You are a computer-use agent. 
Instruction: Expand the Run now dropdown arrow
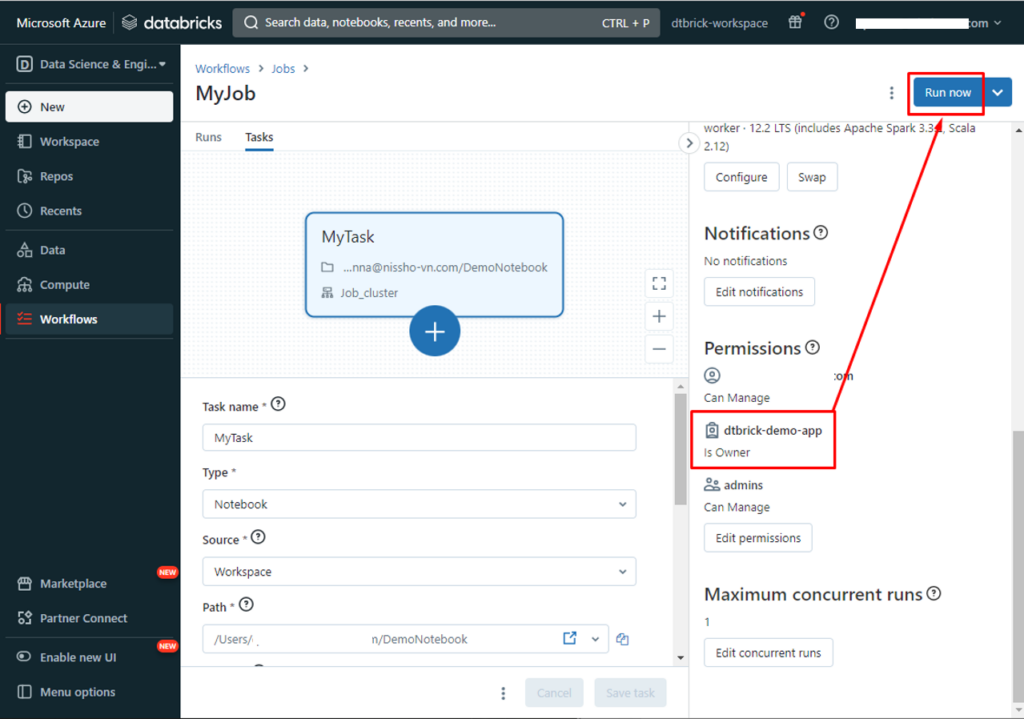pos(997,93)
